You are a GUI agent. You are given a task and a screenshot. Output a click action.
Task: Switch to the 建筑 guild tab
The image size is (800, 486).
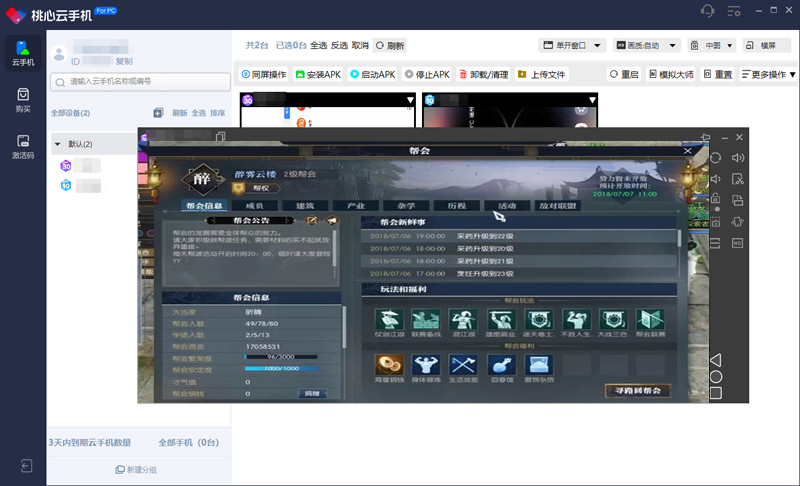click(305, 206)
